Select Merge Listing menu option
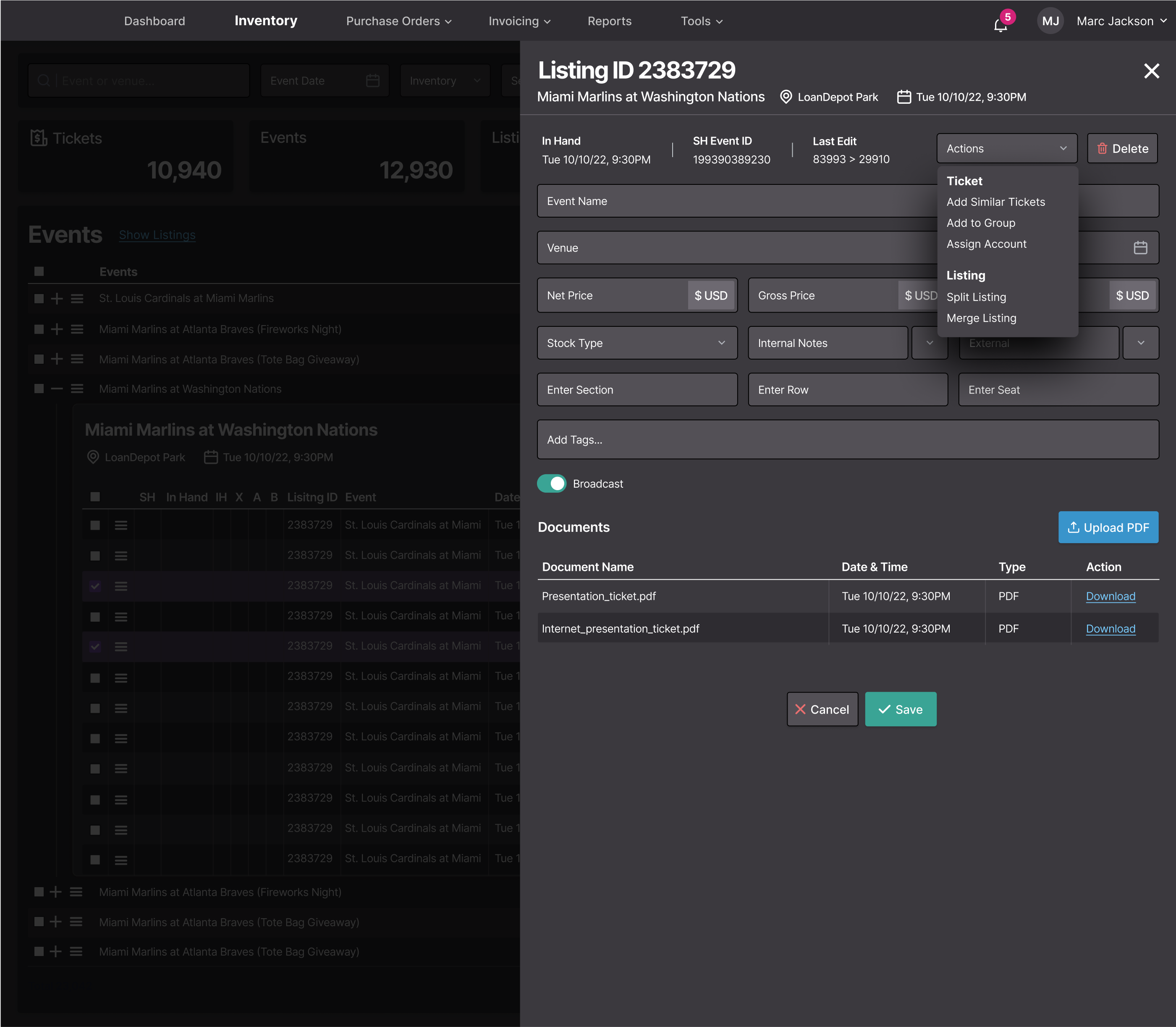 981,318
